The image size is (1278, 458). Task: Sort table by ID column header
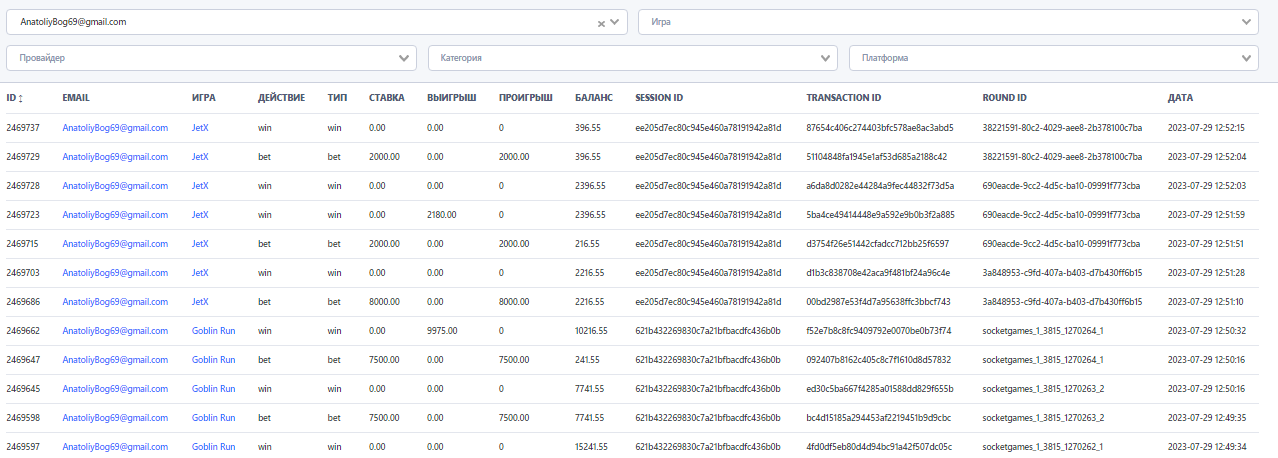14,98
